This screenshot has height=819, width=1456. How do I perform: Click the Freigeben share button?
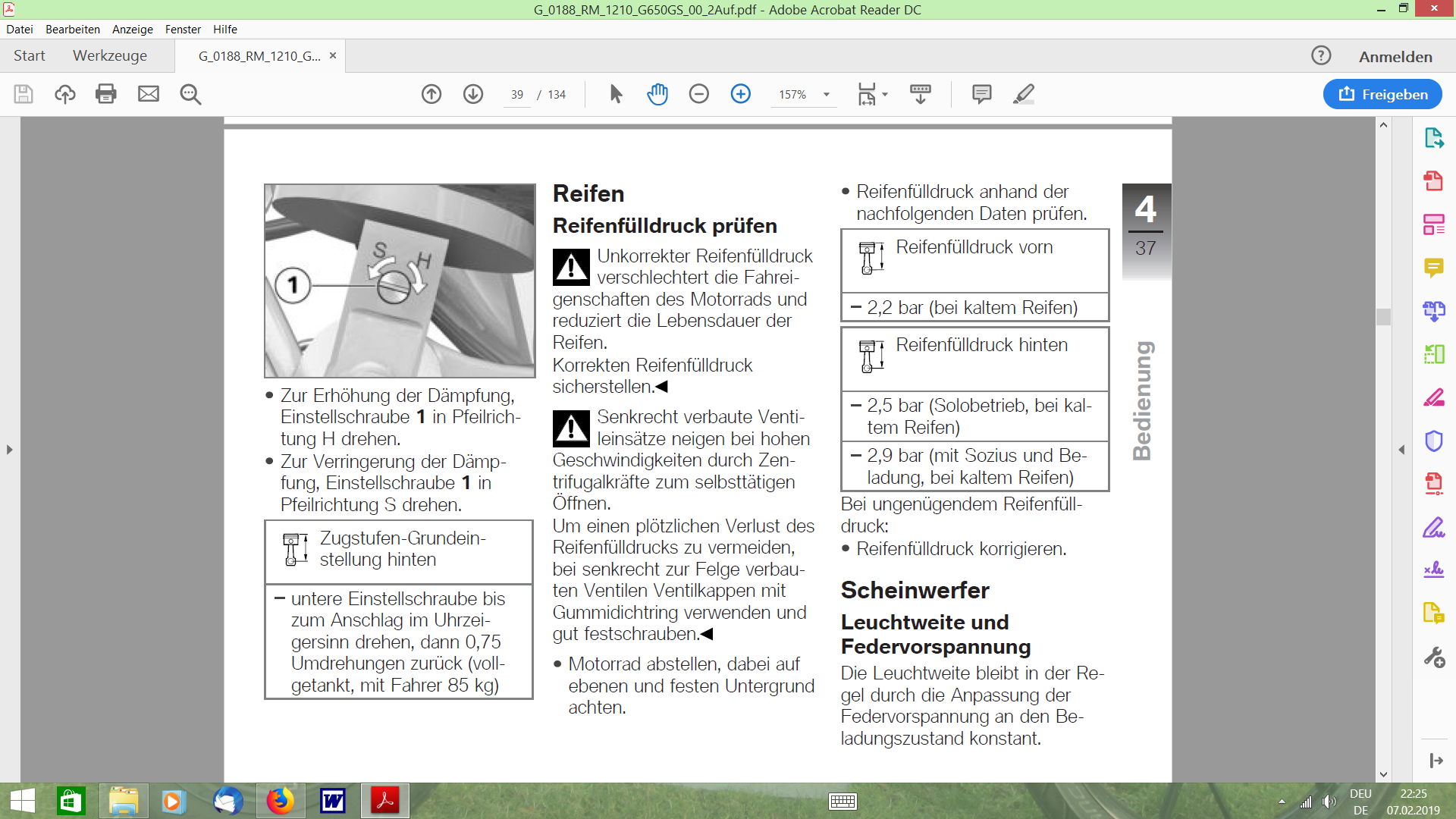coord(1382,94)
